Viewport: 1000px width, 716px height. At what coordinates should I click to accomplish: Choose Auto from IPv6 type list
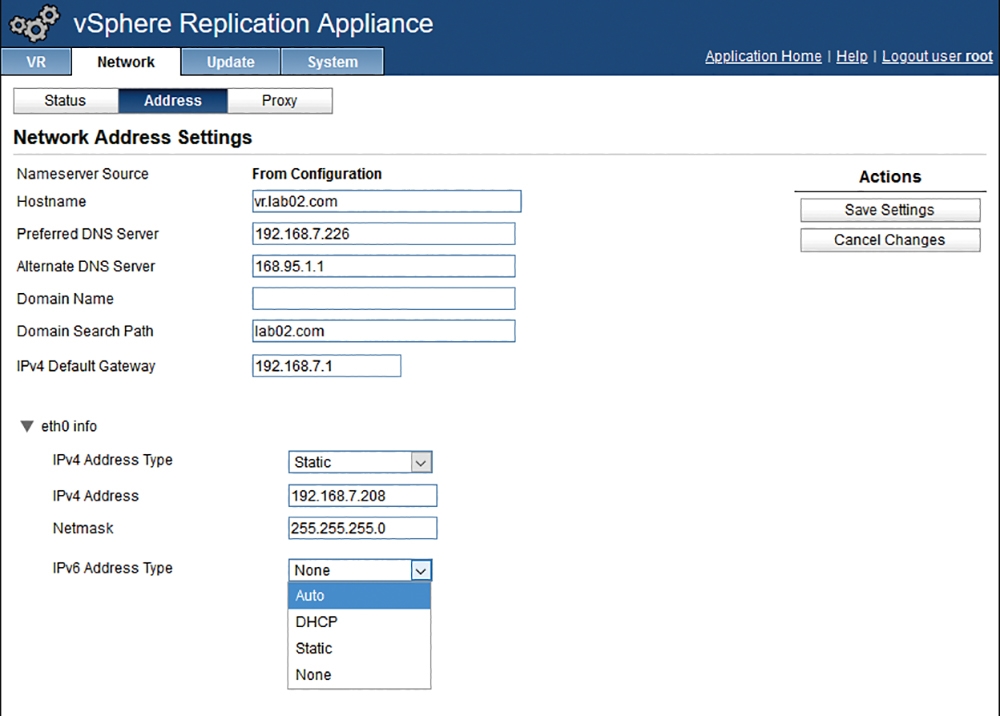[359, 595]
